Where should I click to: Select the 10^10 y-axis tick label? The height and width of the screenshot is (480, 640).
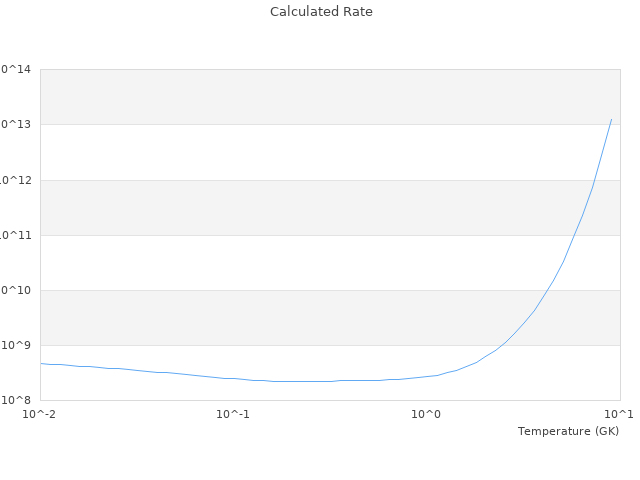coord(16,290)
